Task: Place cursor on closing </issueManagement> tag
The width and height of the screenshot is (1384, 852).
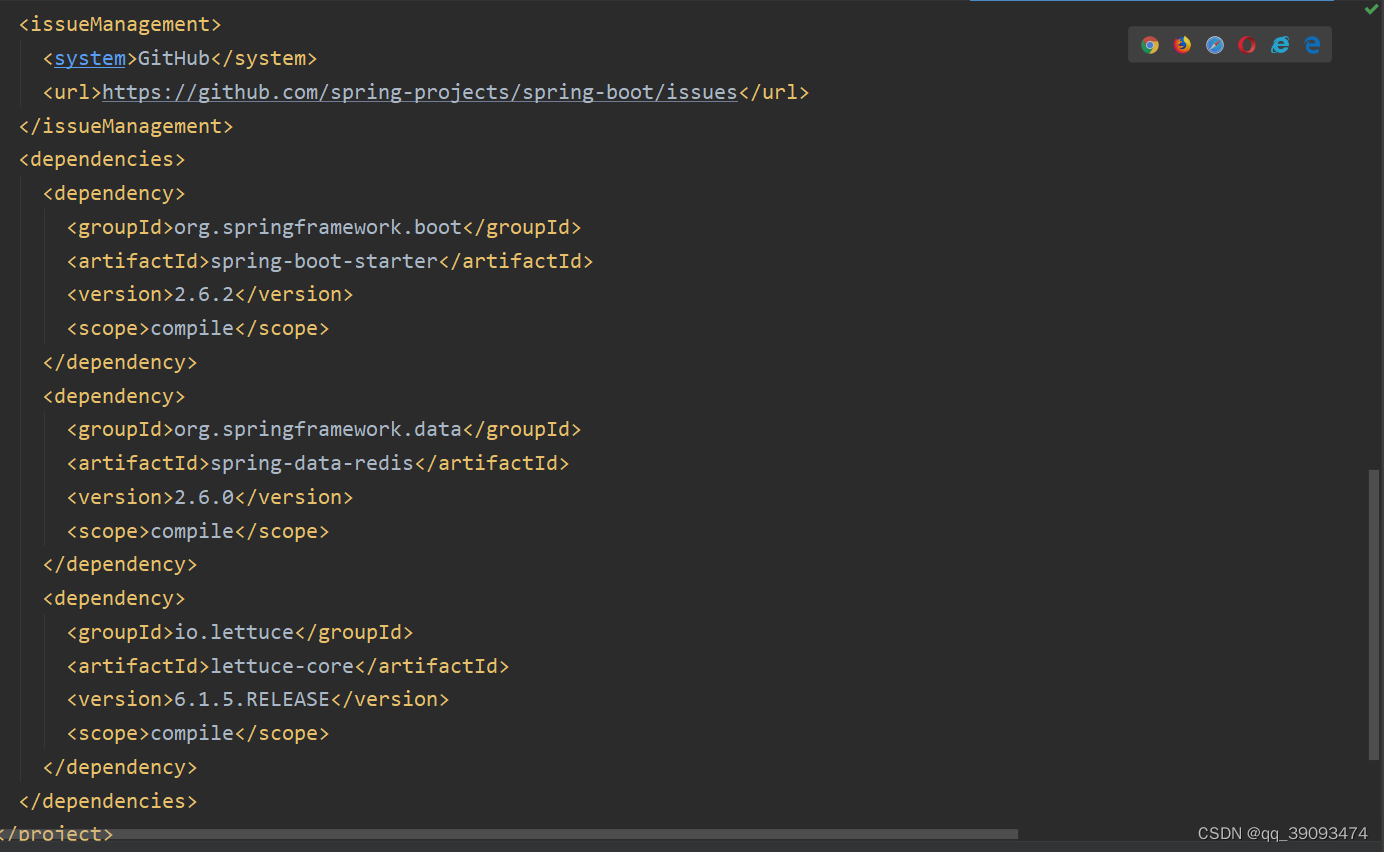Action: click(126, 126)
